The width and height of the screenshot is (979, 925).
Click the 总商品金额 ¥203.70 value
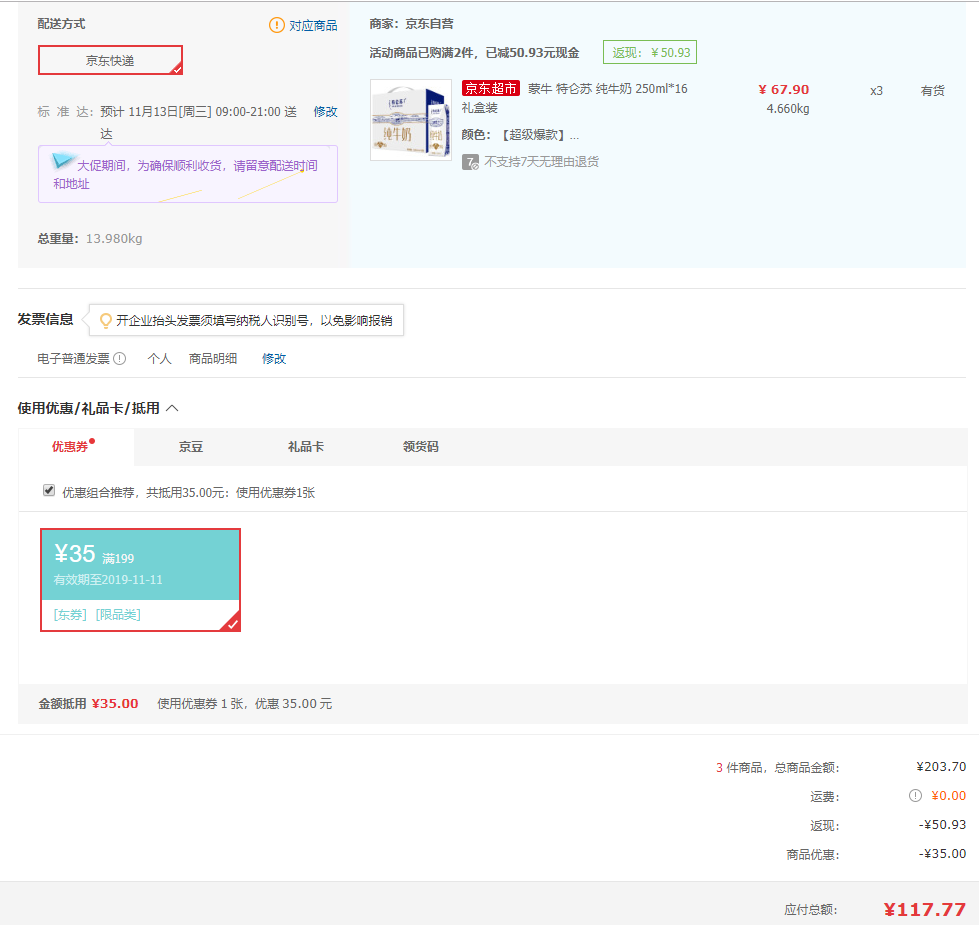pos(941,766)
